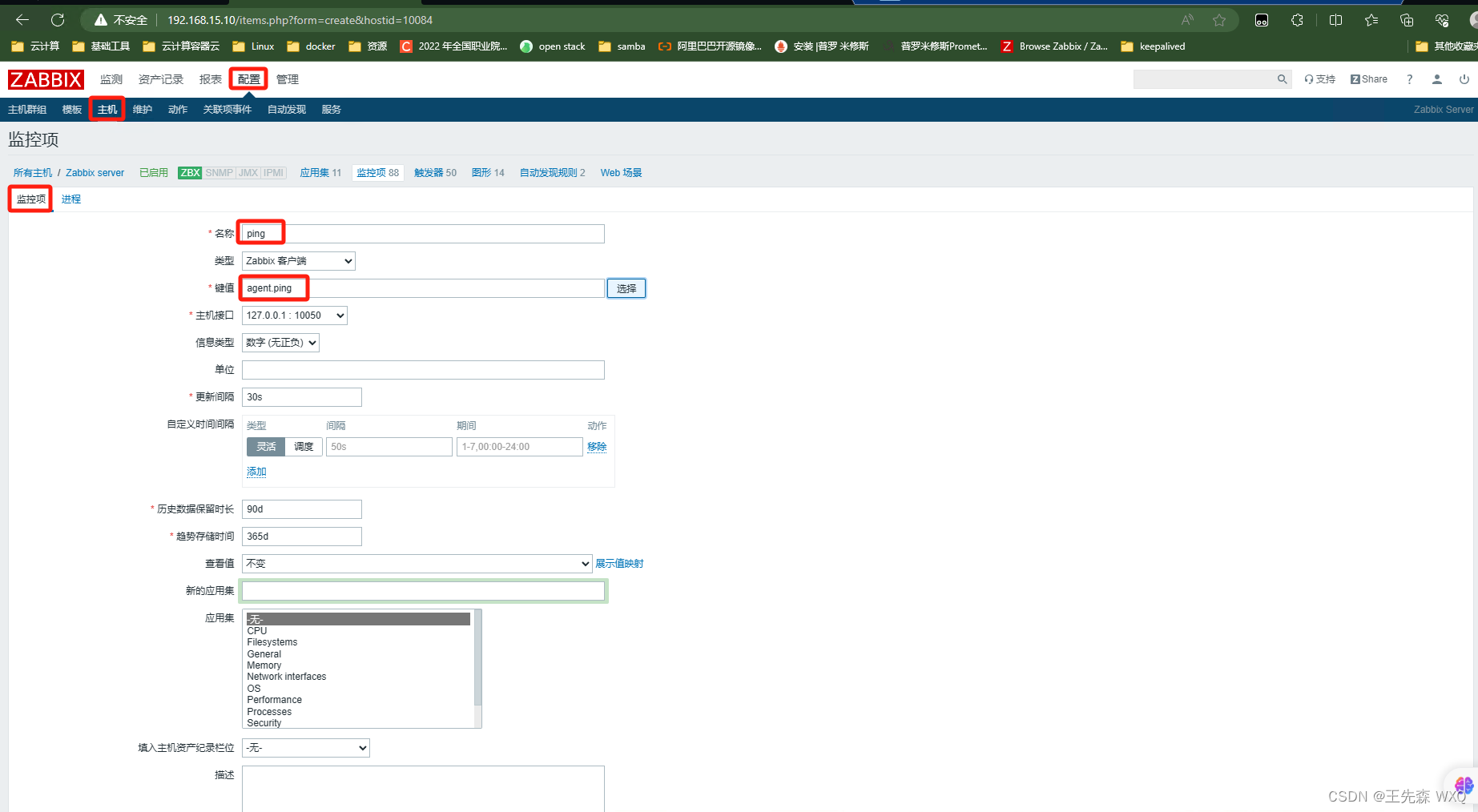Image resolution: width=1478 pixels, height=812 pixels.
Task: Click the logout power icon
Action: coord(1464,79)
